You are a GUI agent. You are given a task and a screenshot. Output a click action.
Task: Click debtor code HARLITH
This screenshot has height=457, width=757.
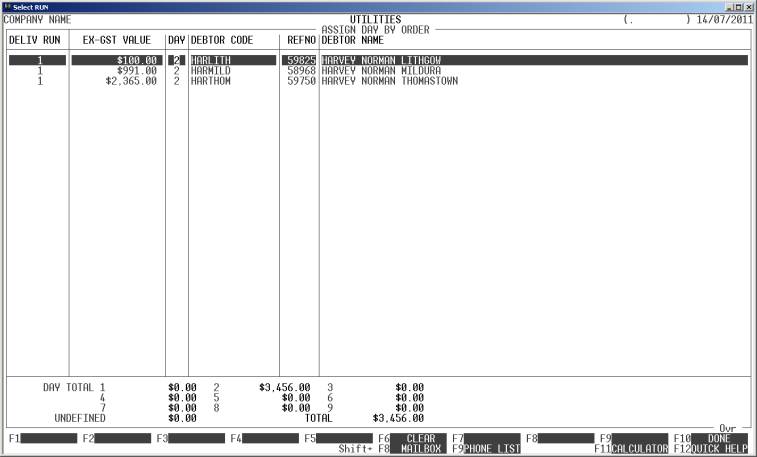pyautogui.click(x=210, y=60)
